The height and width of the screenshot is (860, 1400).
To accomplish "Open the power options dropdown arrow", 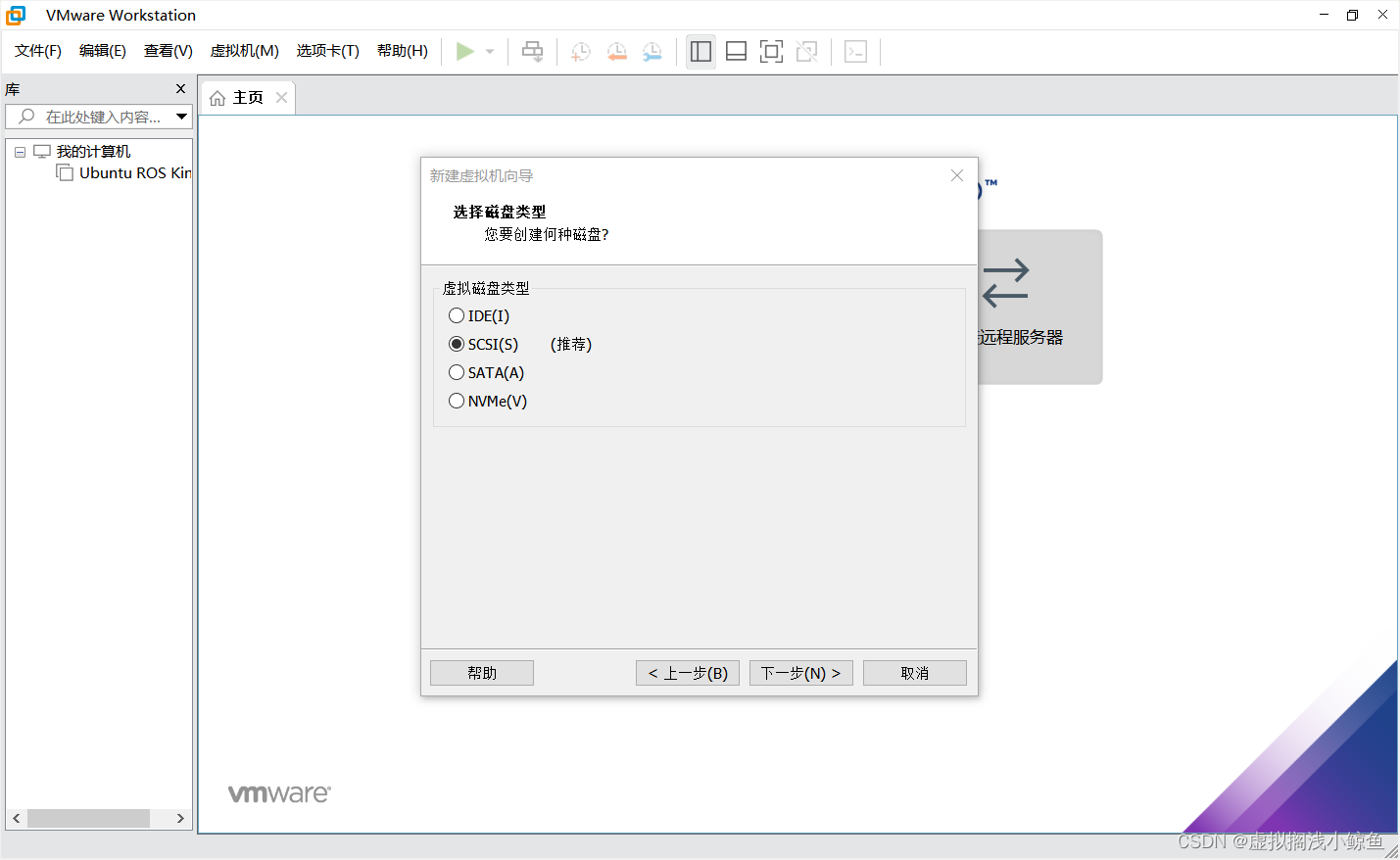I will pyautogui.click(x=490, y=52).
